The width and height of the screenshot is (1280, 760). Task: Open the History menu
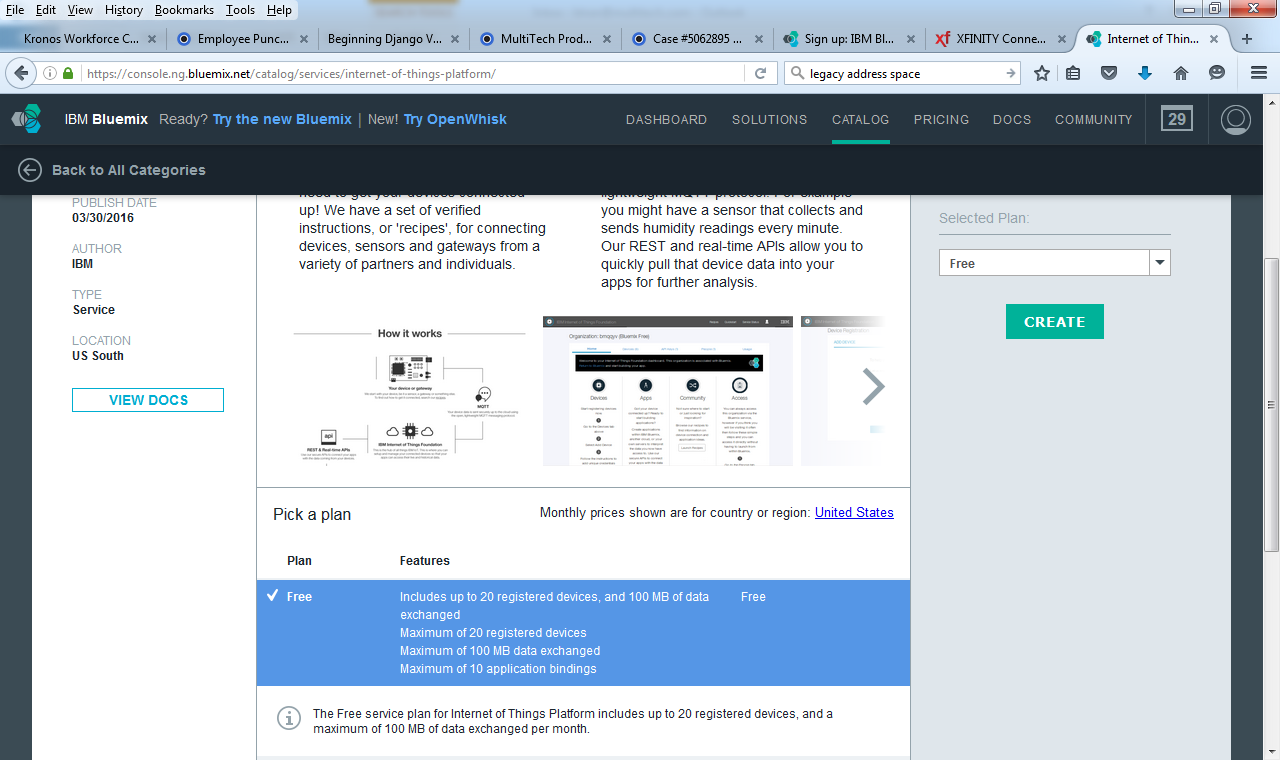pos(124,10)
